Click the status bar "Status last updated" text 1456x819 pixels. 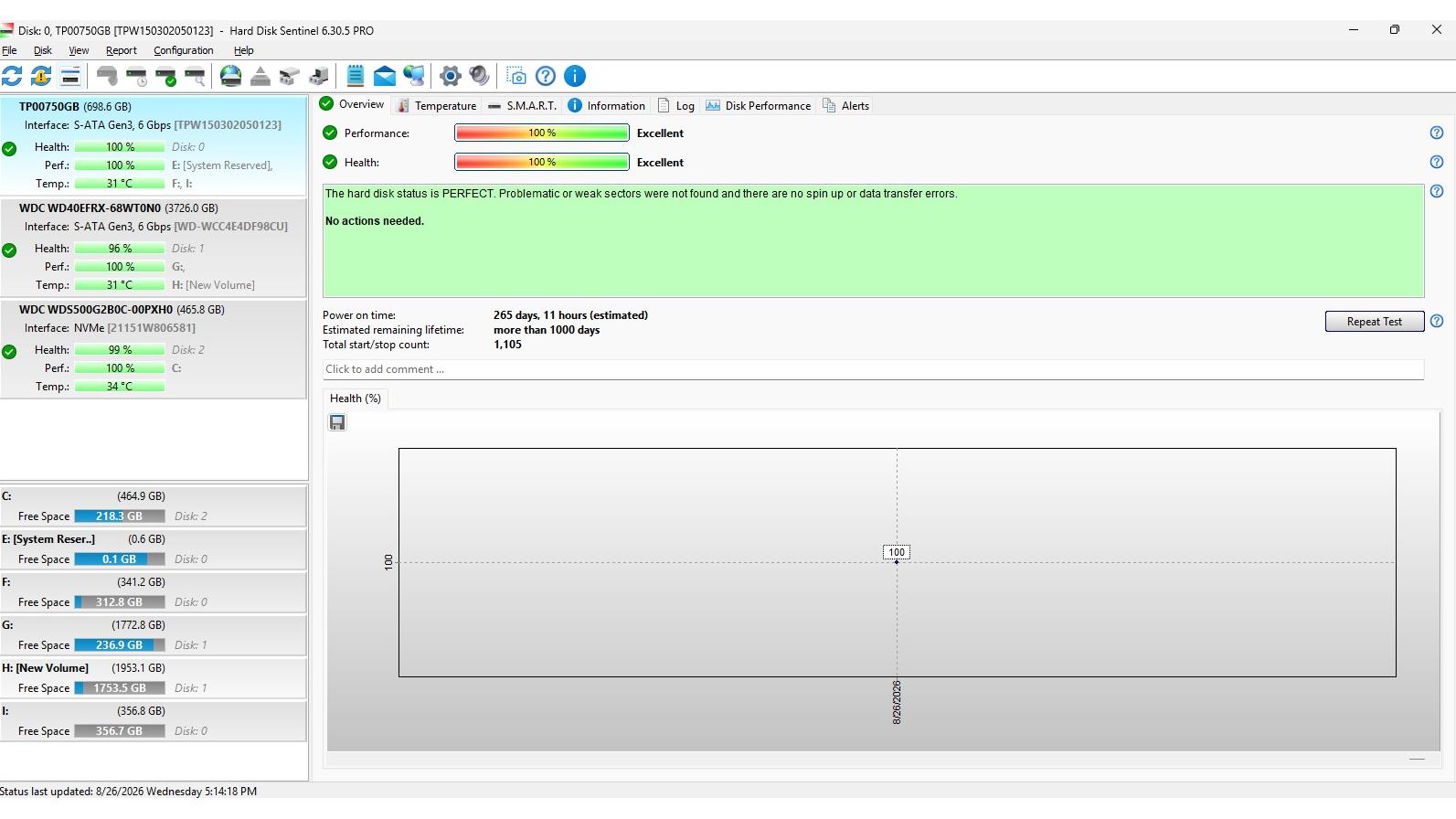(x=128, y=792)
